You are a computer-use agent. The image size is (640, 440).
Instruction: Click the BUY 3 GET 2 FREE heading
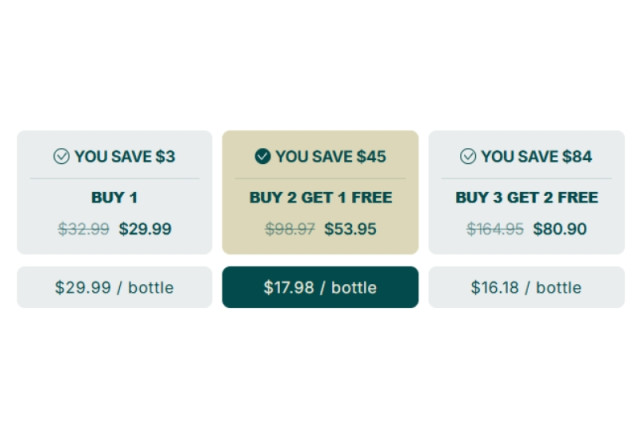pyautogui.click(x=526, y=197)
